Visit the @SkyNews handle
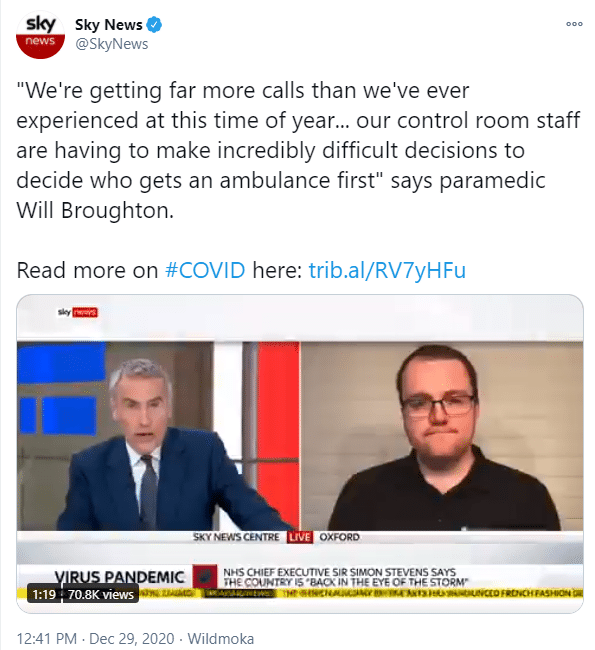 point(112,44)
